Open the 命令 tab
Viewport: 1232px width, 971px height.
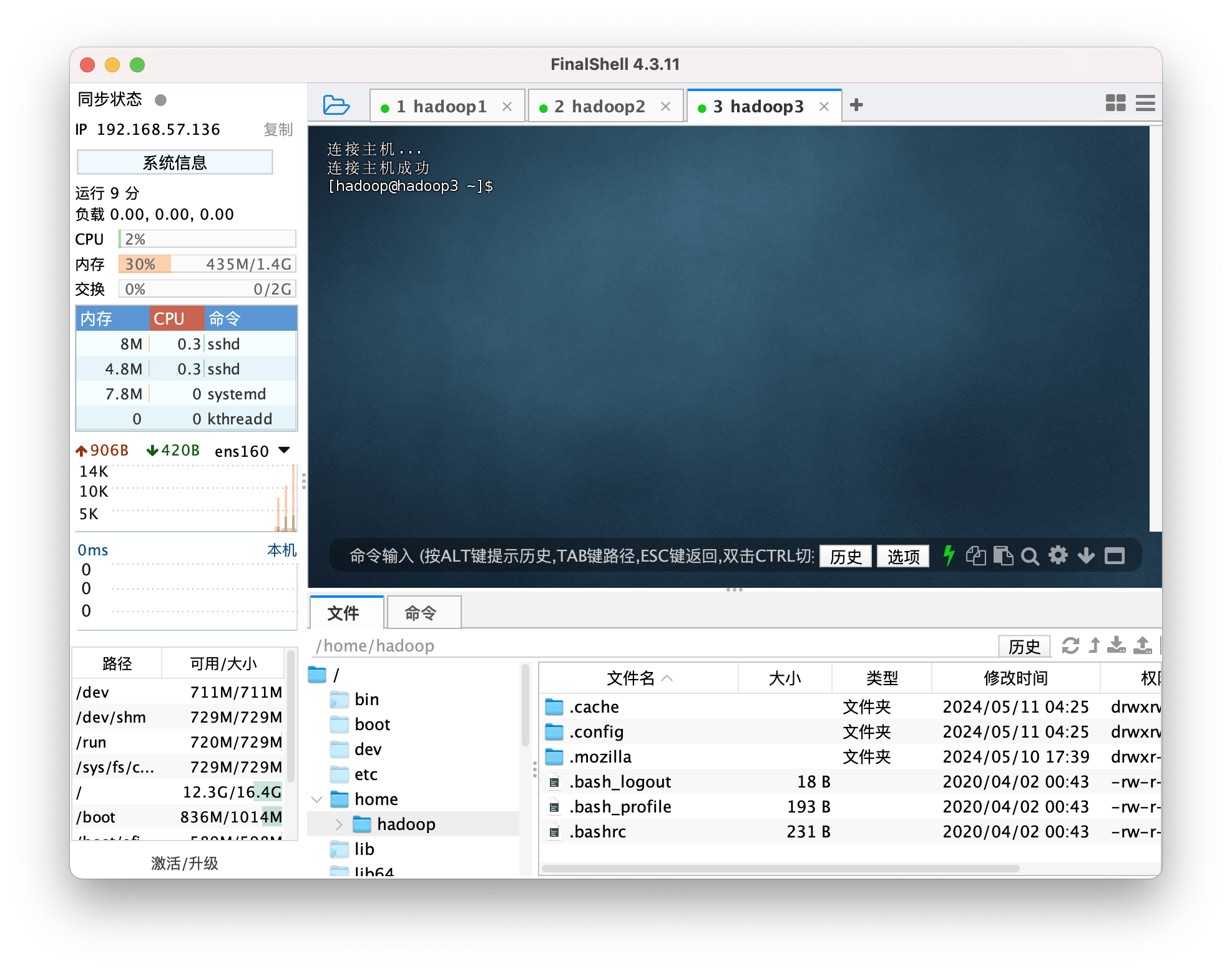pyautogui.click(x=424, y=613)
